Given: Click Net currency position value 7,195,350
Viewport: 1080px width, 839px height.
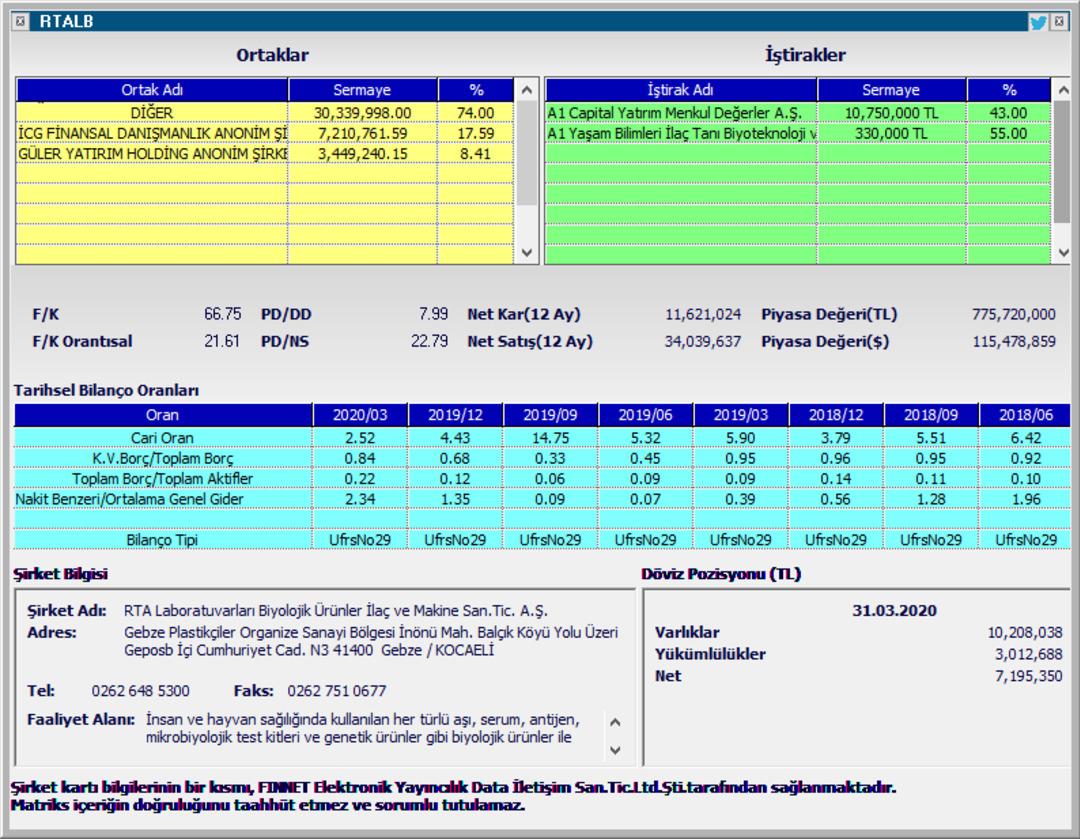Looking at the screenshot, I should pyautogui.click(x=1028, y=676).
